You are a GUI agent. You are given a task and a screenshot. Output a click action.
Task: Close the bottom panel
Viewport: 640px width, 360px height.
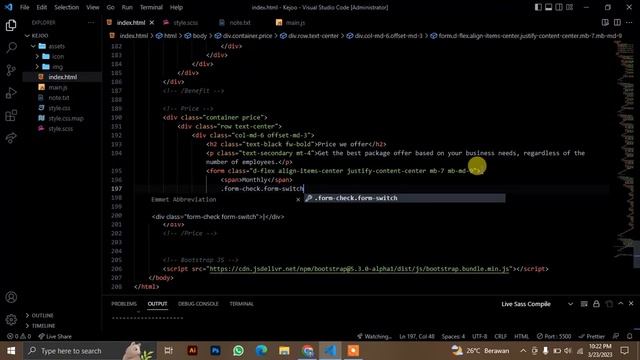tap(631, 304)
